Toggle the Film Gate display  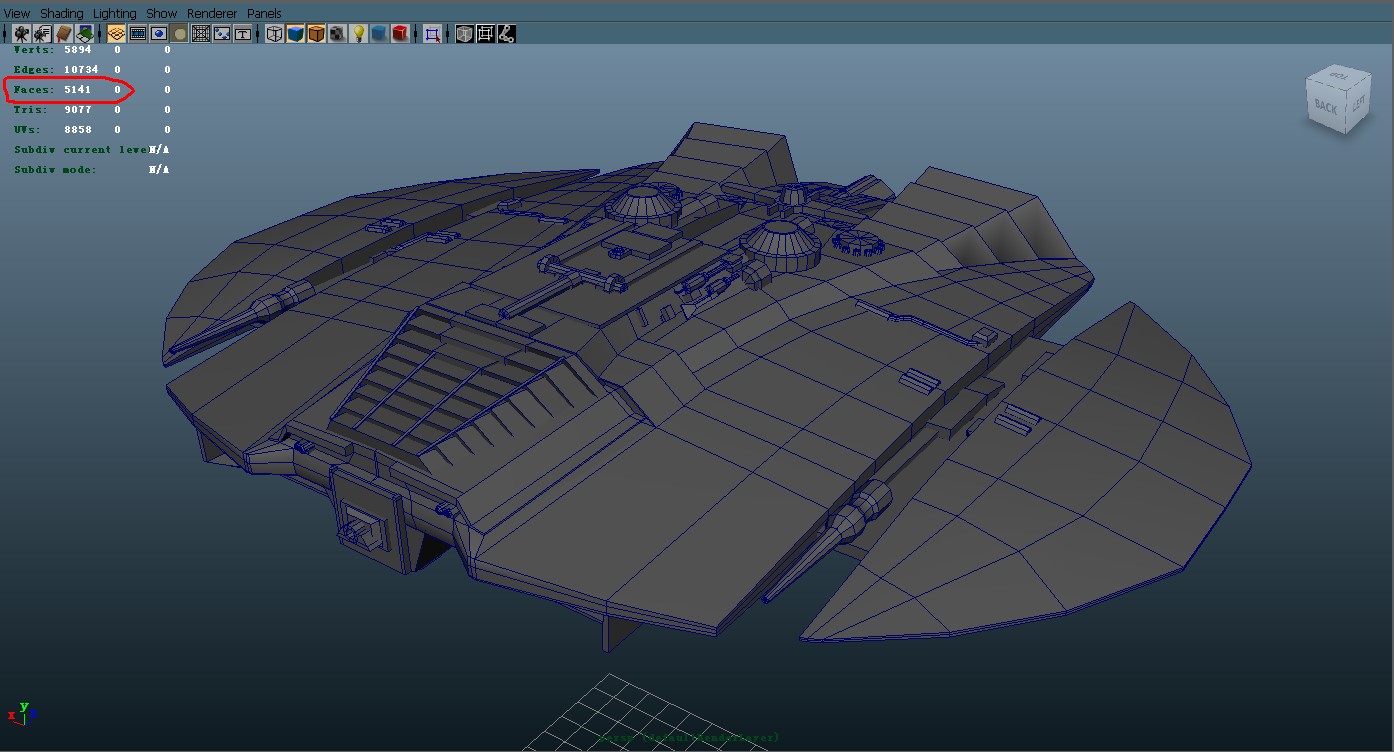coord(137,34)
